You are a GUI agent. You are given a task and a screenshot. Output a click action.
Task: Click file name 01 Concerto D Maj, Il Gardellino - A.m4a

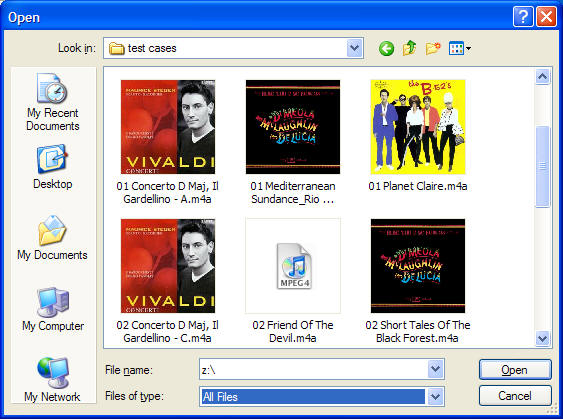point(168,192)
